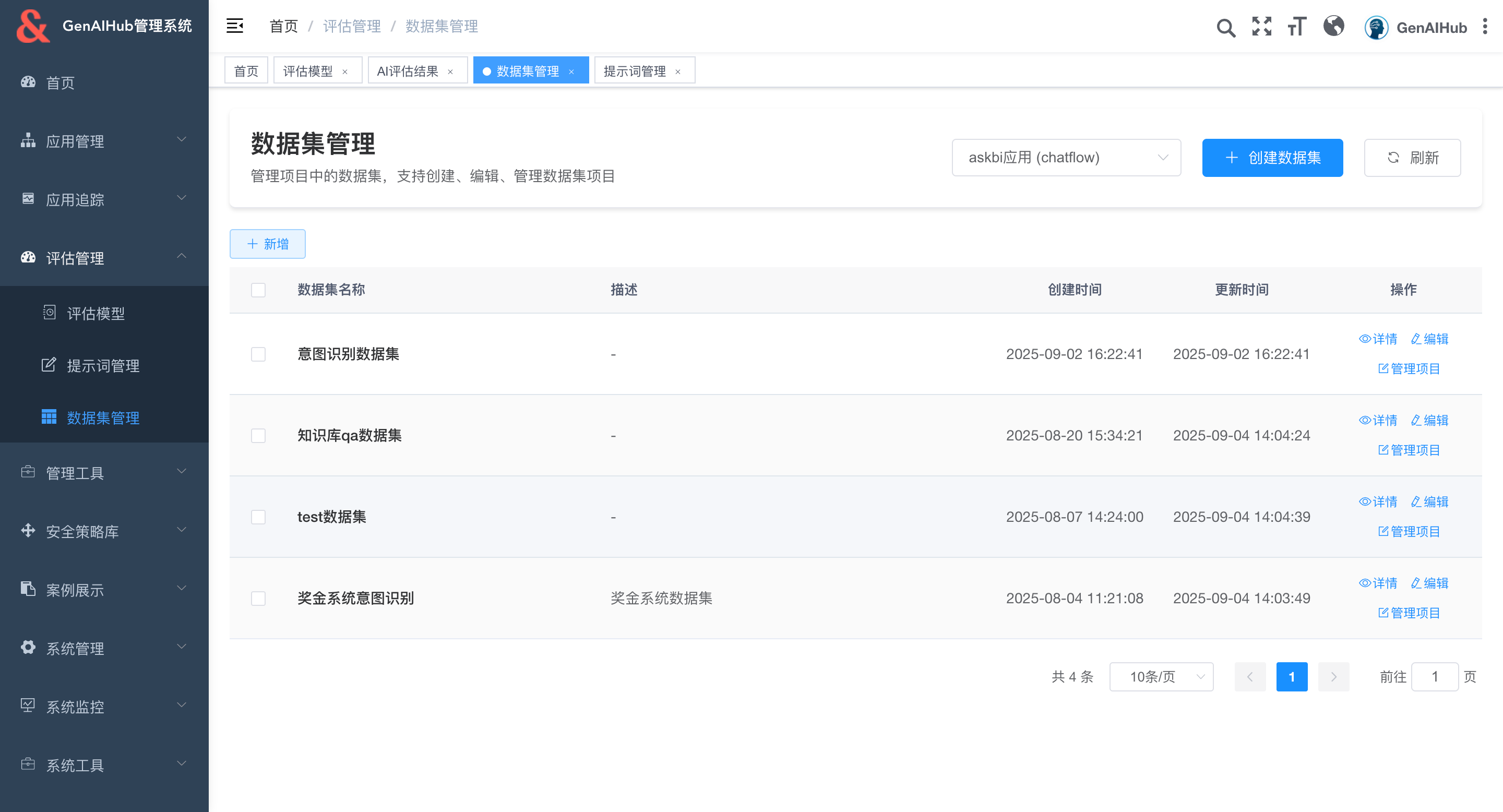Screen dimensions: 1503x812
Task: Click the globe language switcher icon
Action: point(1333,27)
